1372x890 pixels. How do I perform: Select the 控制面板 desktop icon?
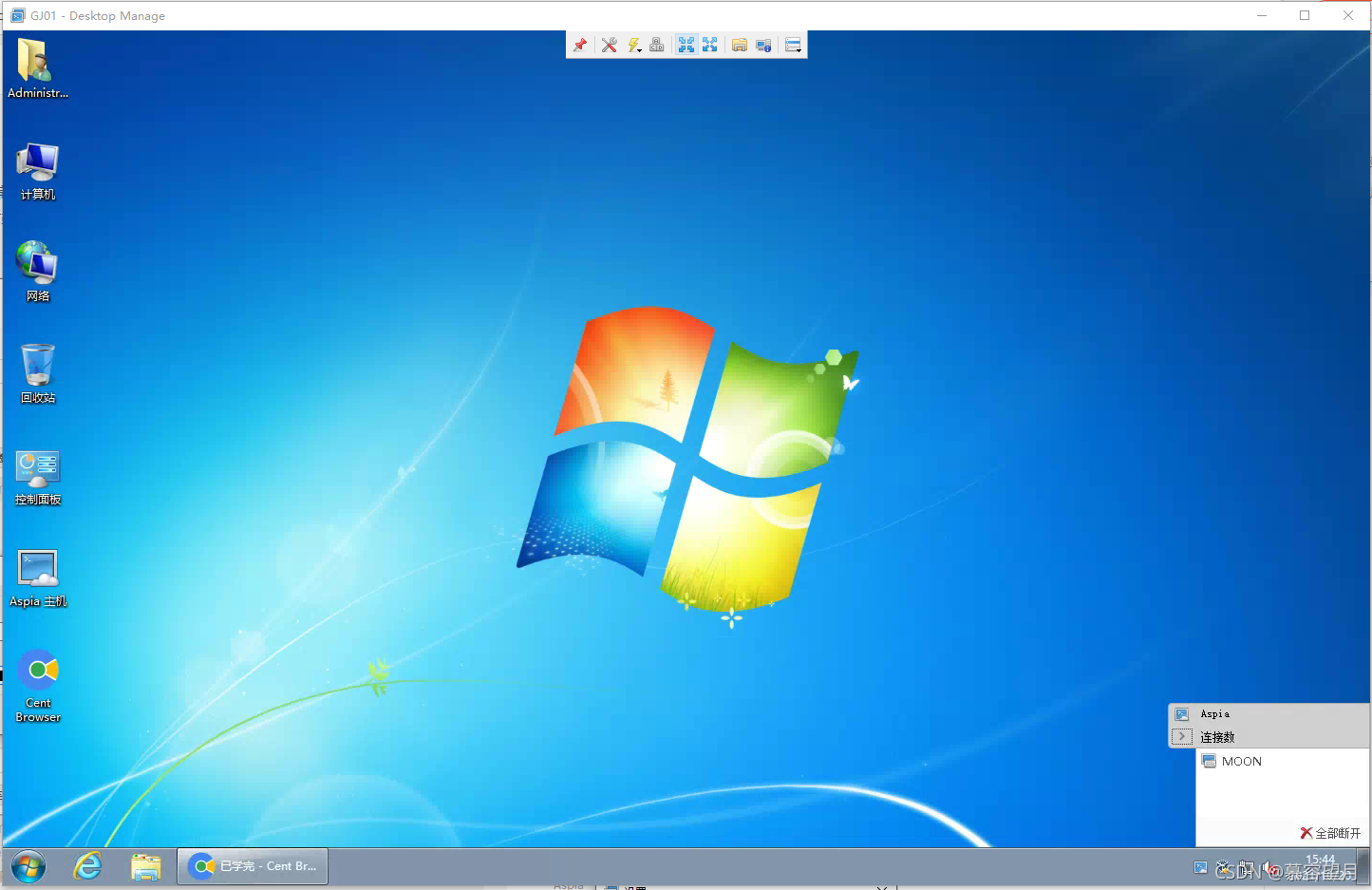tap(38, 476)
